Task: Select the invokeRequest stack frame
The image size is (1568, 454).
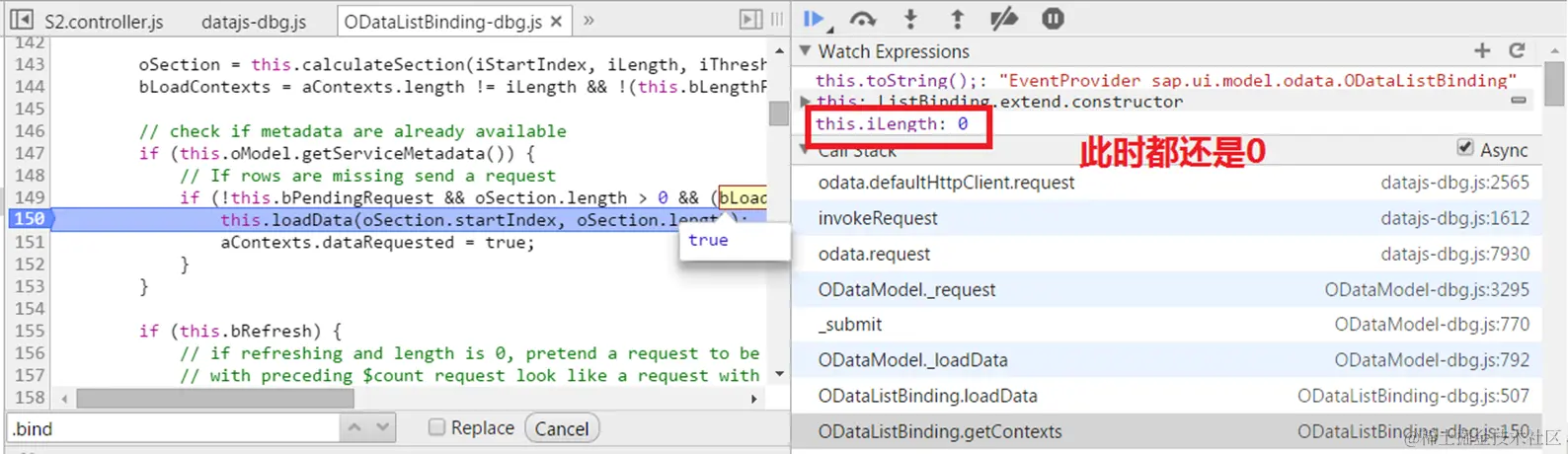Action: pos(1166,218)
